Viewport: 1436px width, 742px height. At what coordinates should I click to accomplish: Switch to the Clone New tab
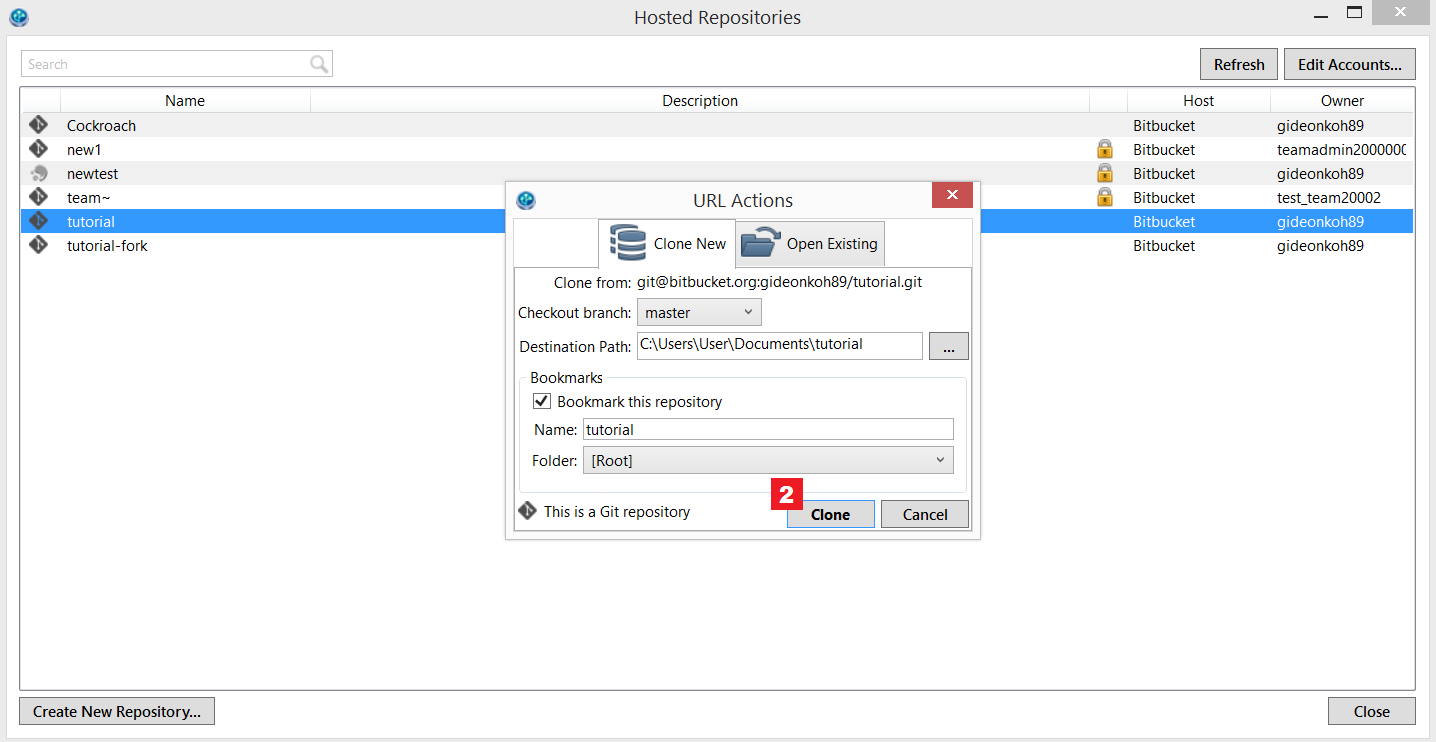click(x=667, y=244)
